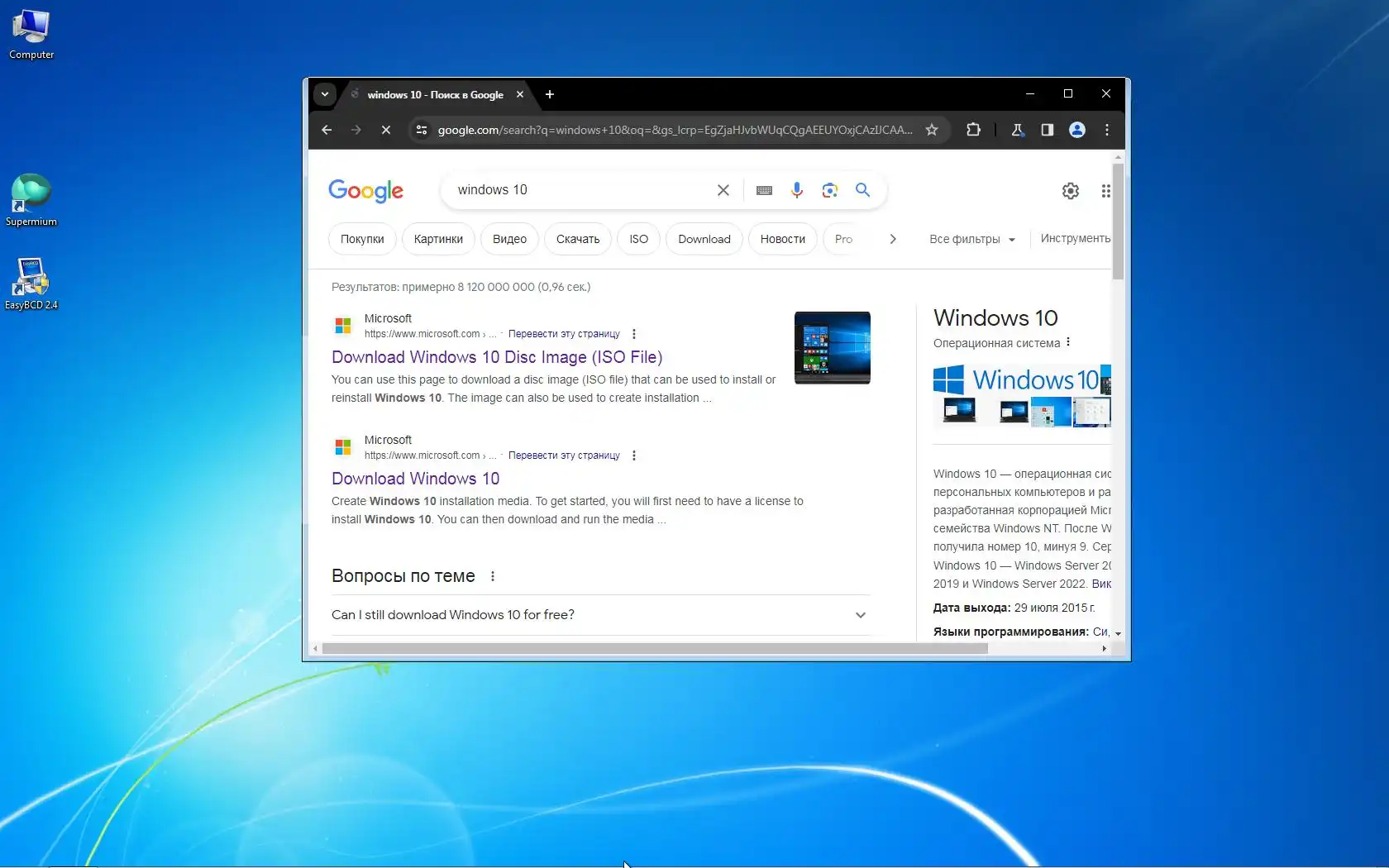
Task: Switch to the Новости results
Action: (x=783, y=239)
